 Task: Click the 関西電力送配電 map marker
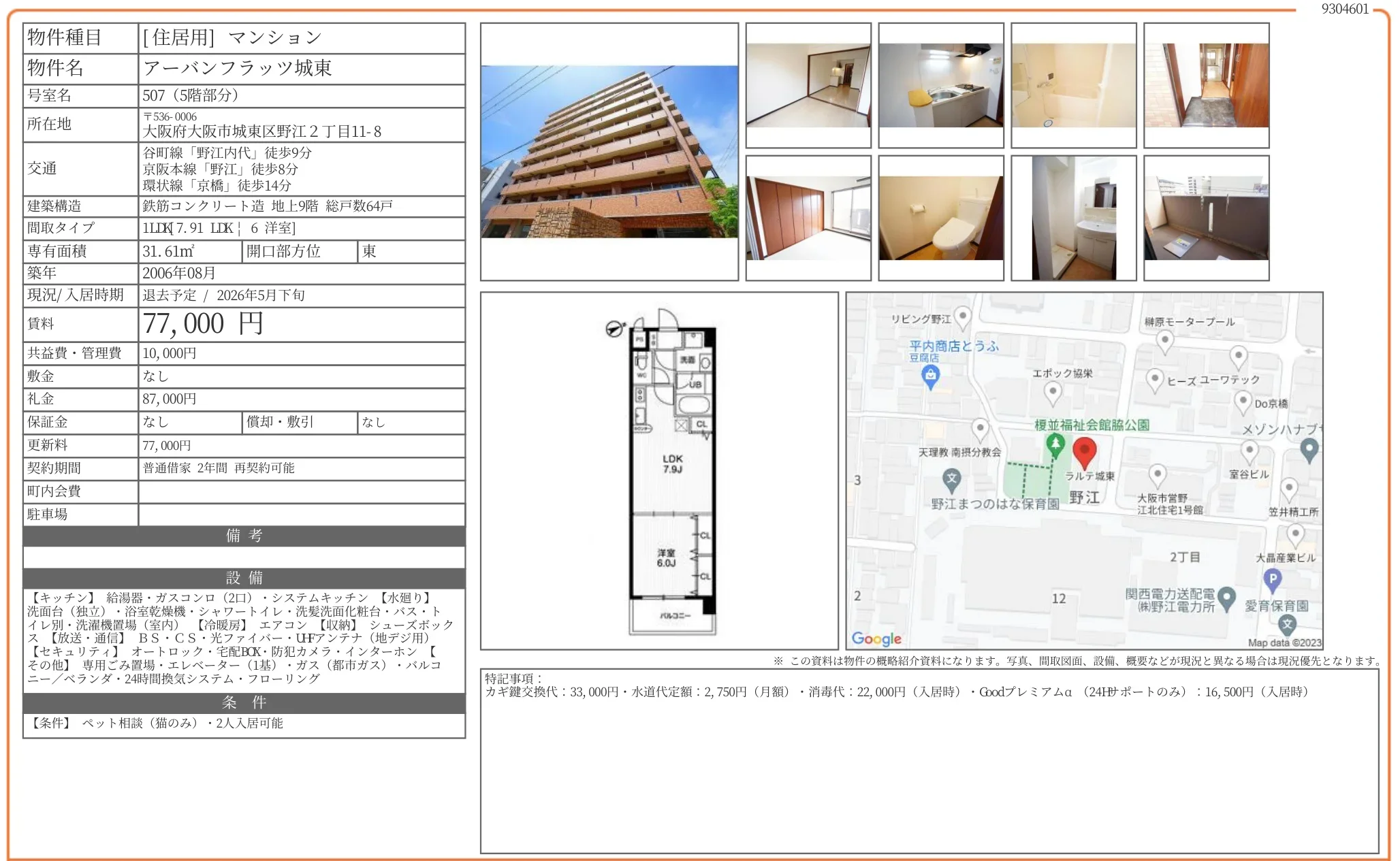click(1226, 597)
